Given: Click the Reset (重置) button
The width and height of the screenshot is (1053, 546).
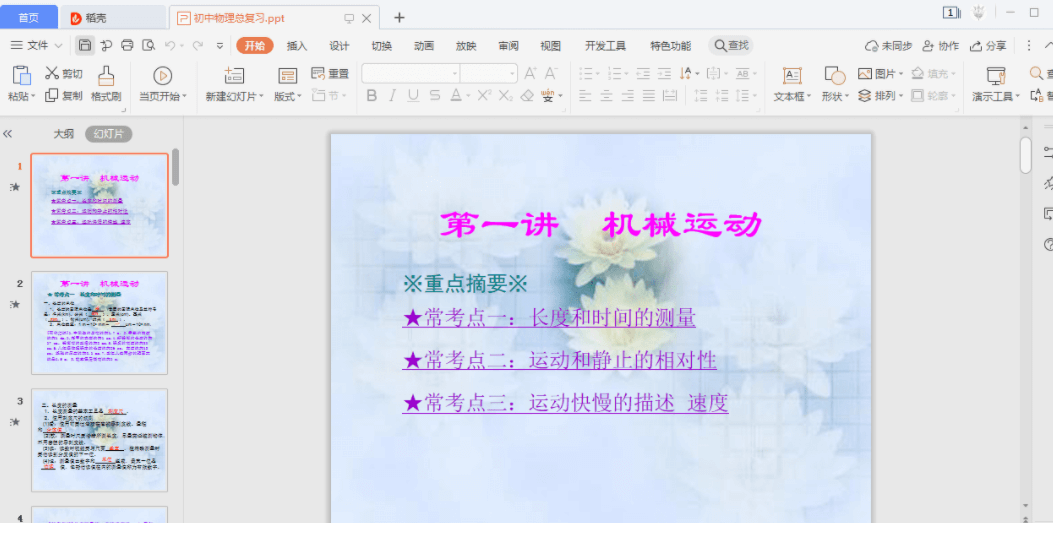Looking at the screenshot, I should pos(330,73).
